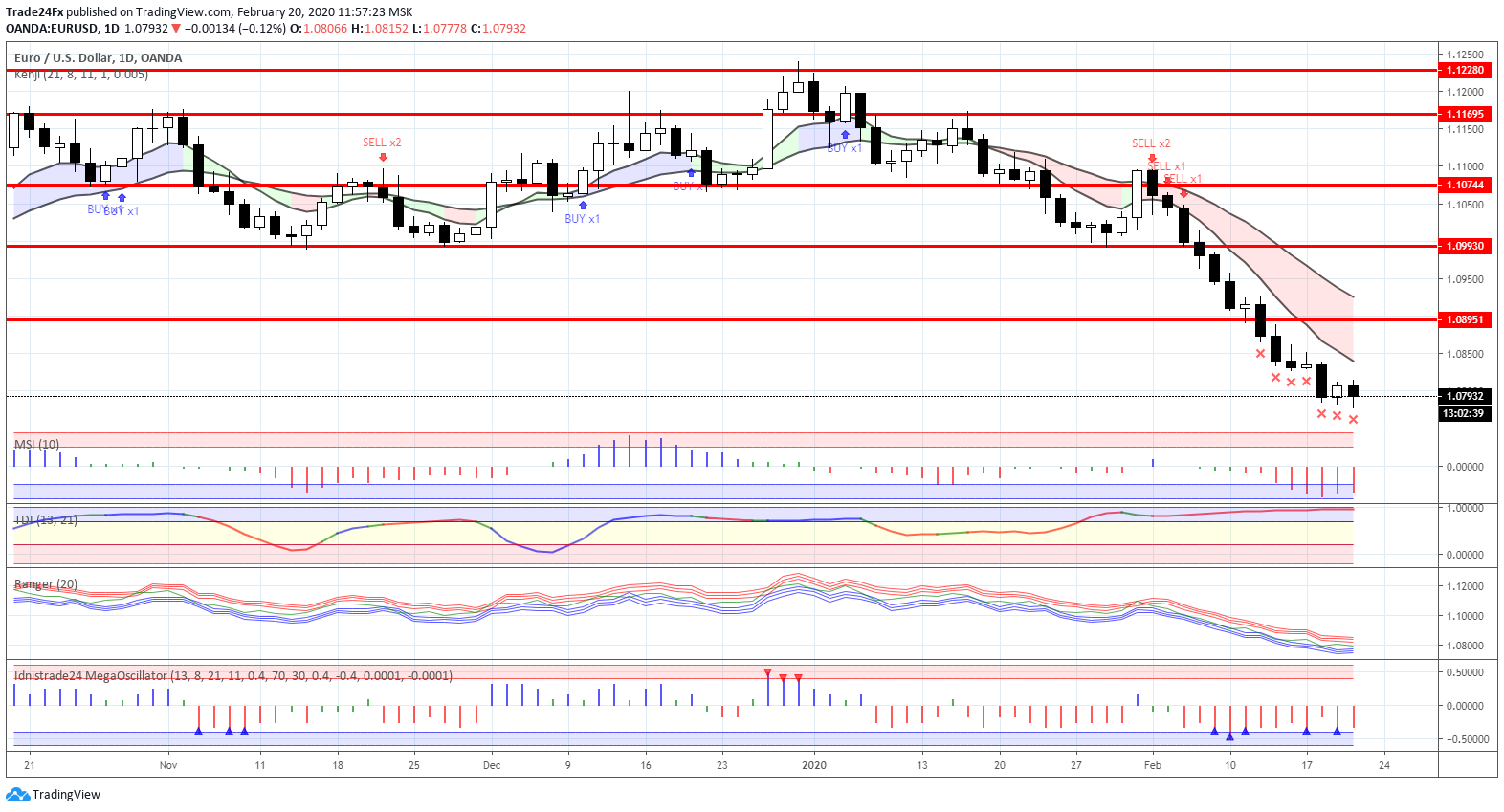Click the Ranger (20) indicator label
This screenshot has height=812, width=1504.
coord(46,584)
